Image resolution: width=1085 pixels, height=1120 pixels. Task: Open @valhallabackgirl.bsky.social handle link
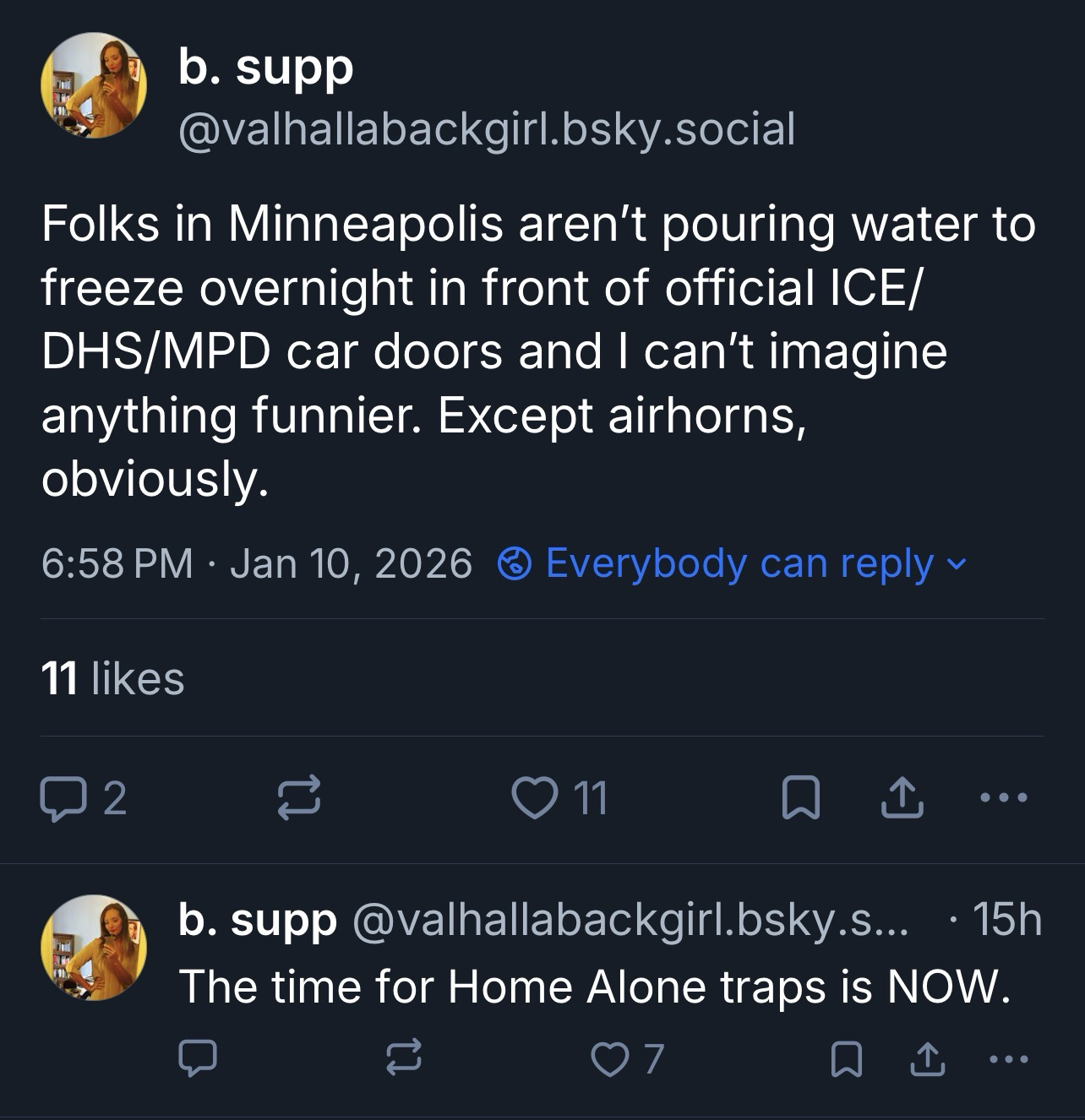486,129
